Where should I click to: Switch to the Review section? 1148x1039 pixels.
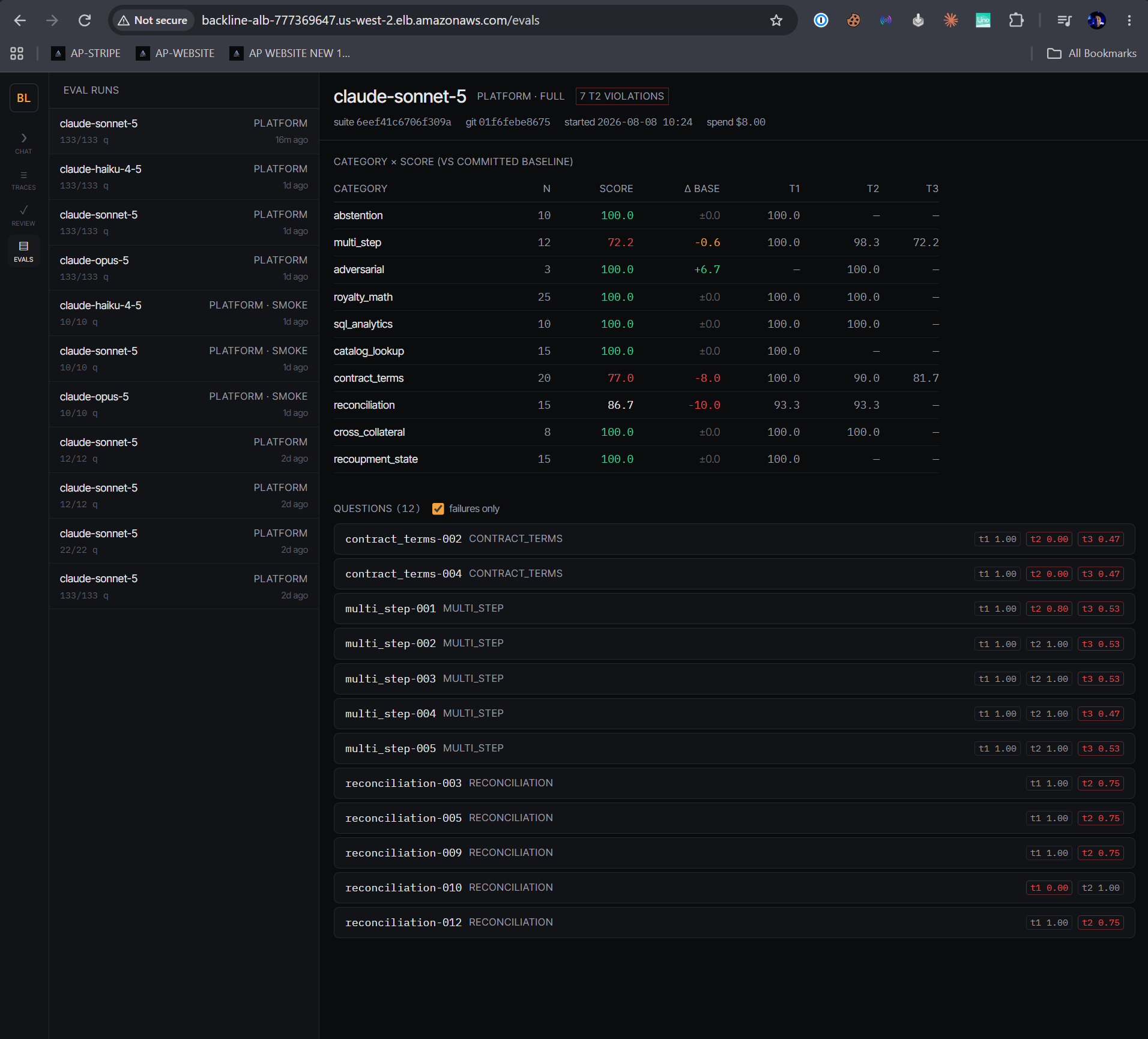(x=23, y=215)
